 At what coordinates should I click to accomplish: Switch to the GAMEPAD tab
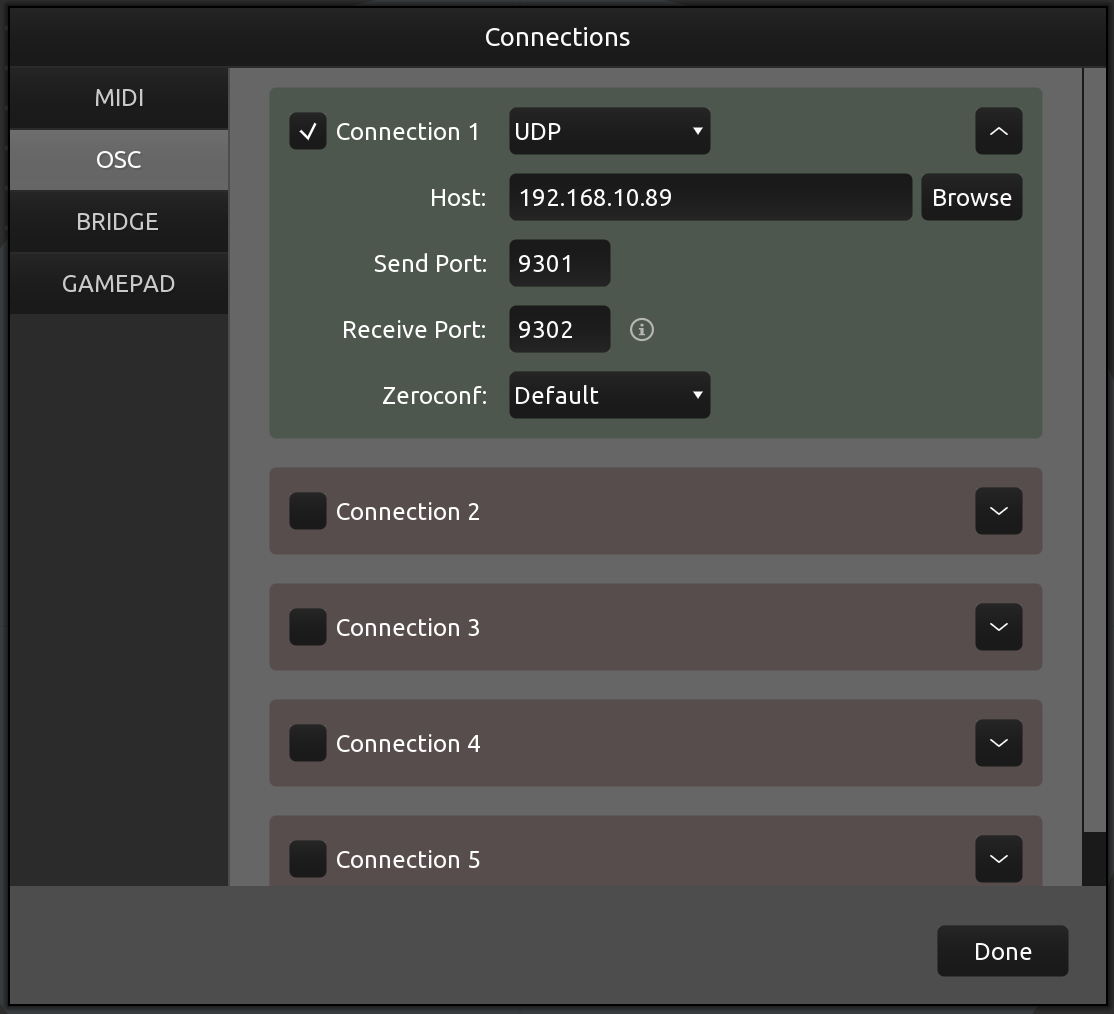pyautogui.click(x=118, y=283)
